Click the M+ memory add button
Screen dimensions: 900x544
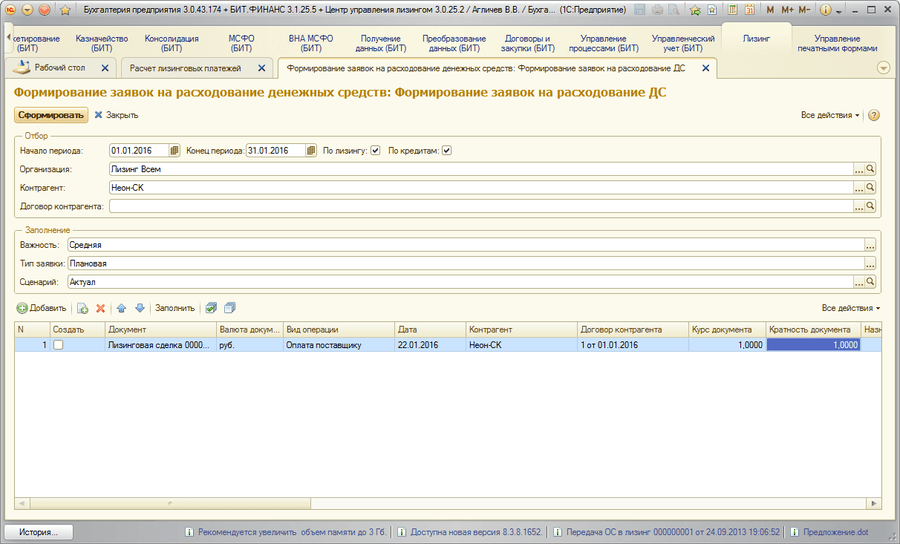tap(787, 10)
